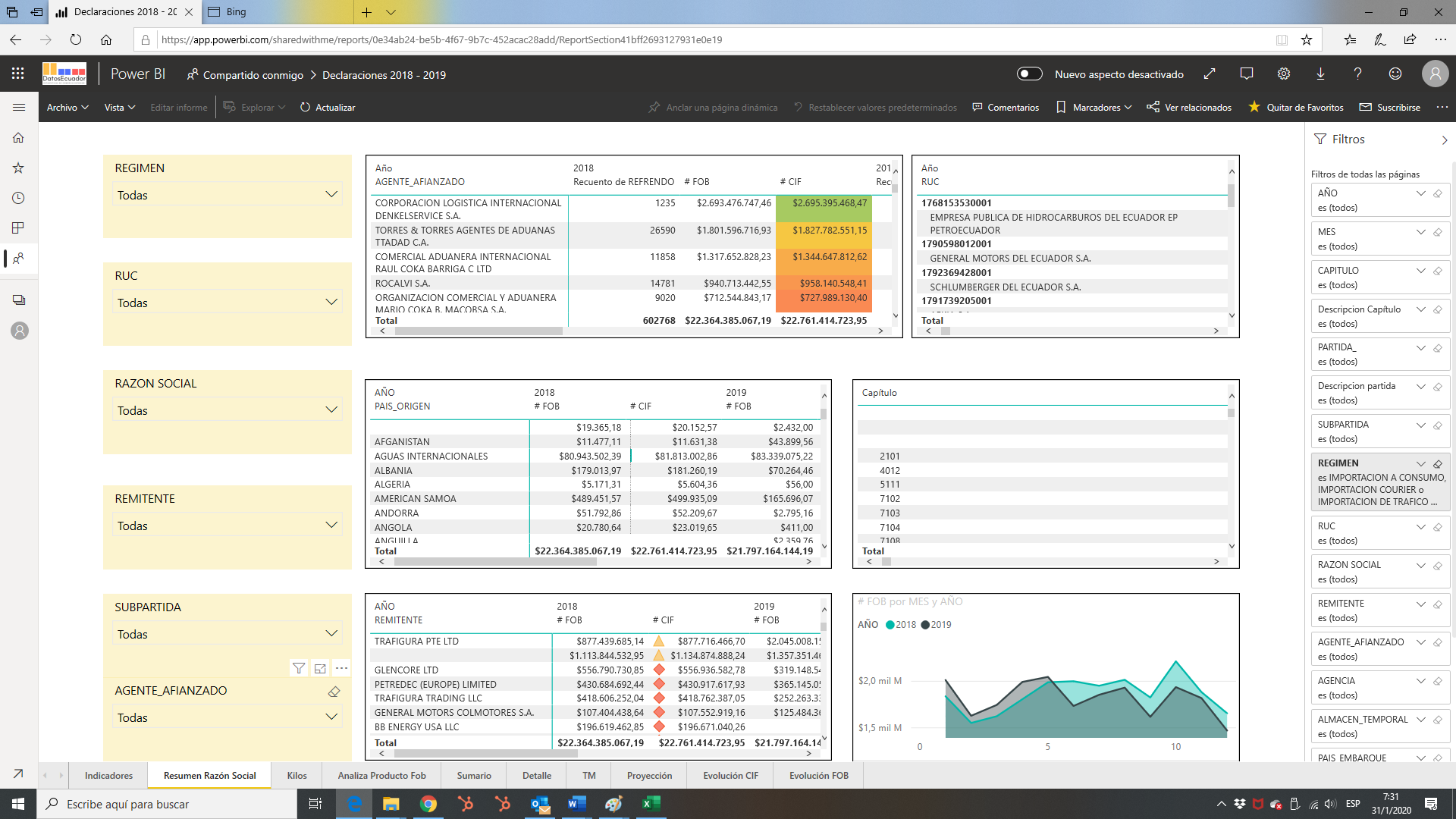
Task: Open the notifications chat icon in header
Action: [x=1247, y=74]
